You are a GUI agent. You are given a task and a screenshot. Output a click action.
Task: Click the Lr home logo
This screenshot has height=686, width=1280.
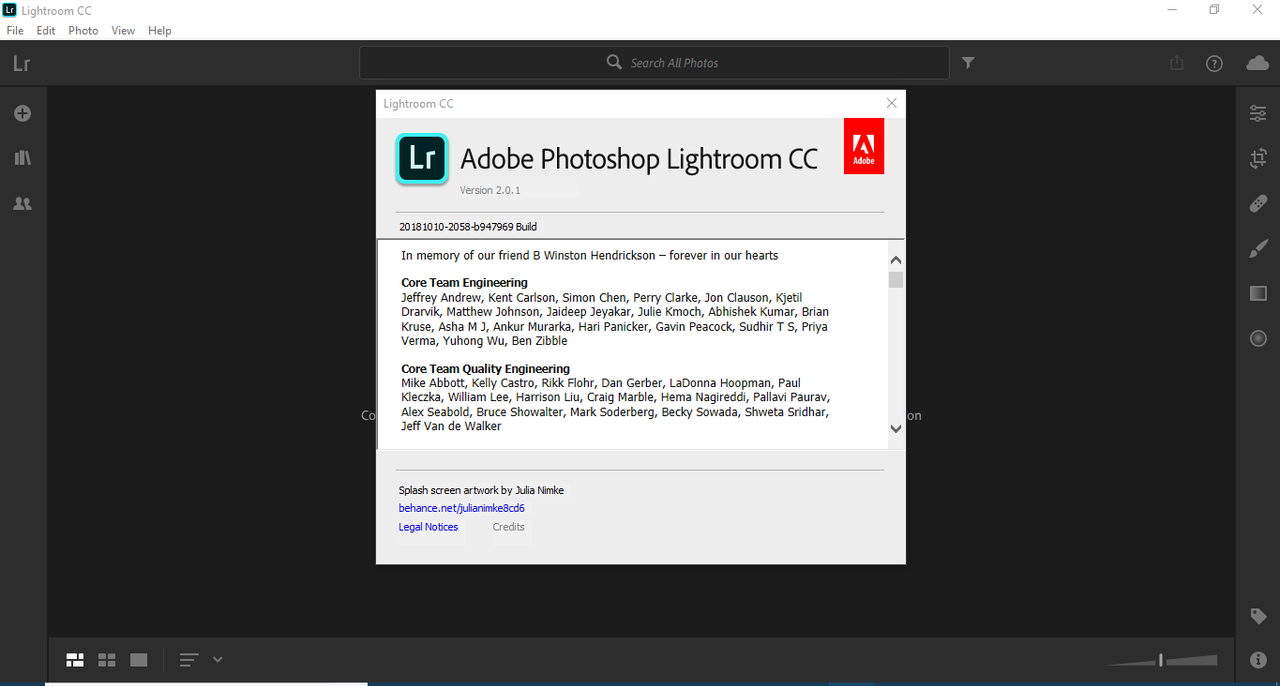pos(22,63)
